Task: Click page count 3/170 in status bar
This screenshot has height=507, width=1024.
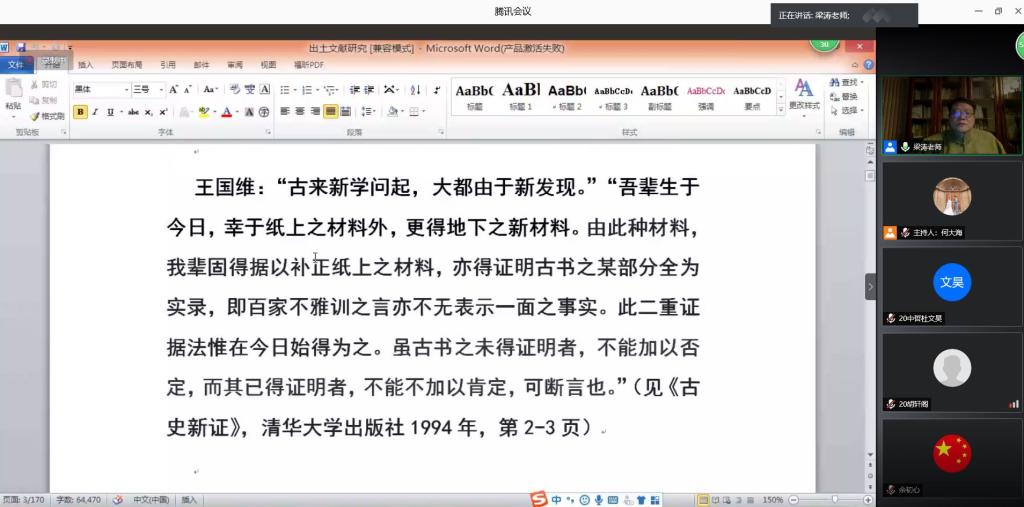Action: tap(24, 500)
